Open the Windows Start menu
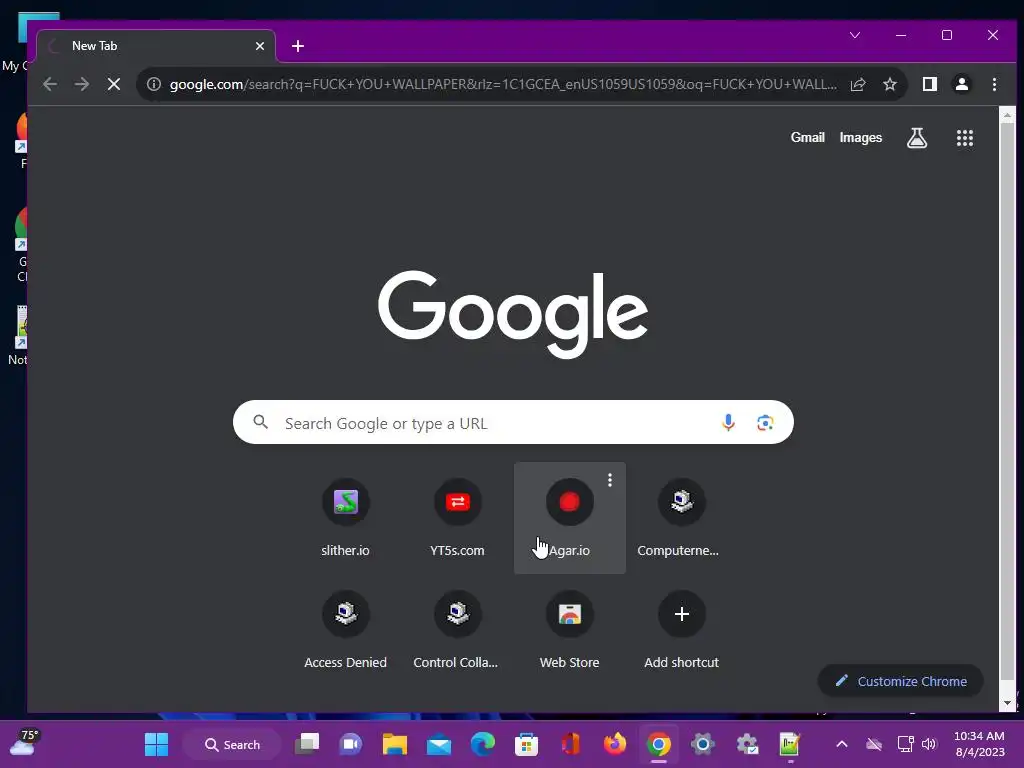The image size is (1024, 768). click(x=156, y=744)
